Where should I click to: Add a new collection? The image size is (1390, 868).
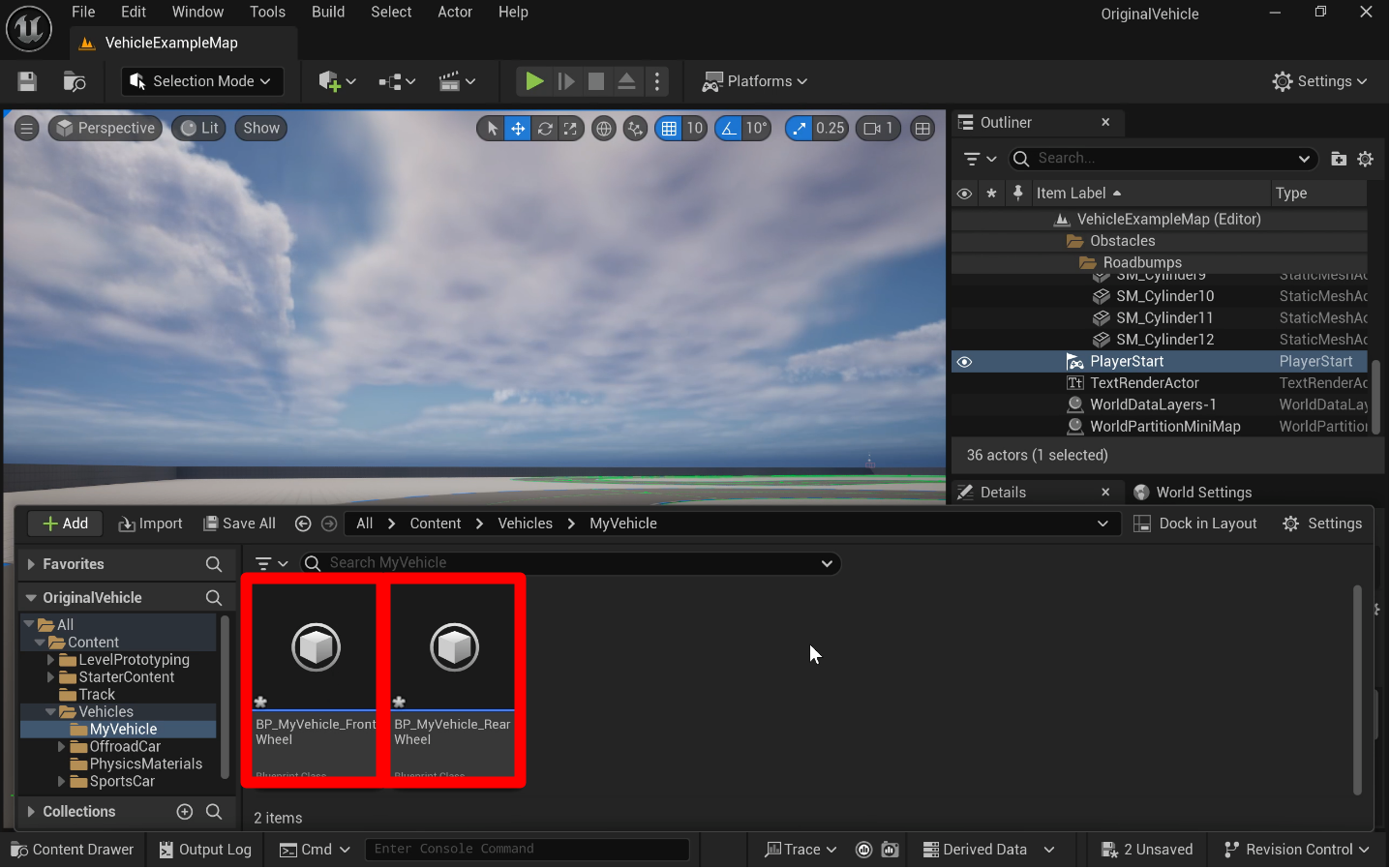(x=185, y=812)
